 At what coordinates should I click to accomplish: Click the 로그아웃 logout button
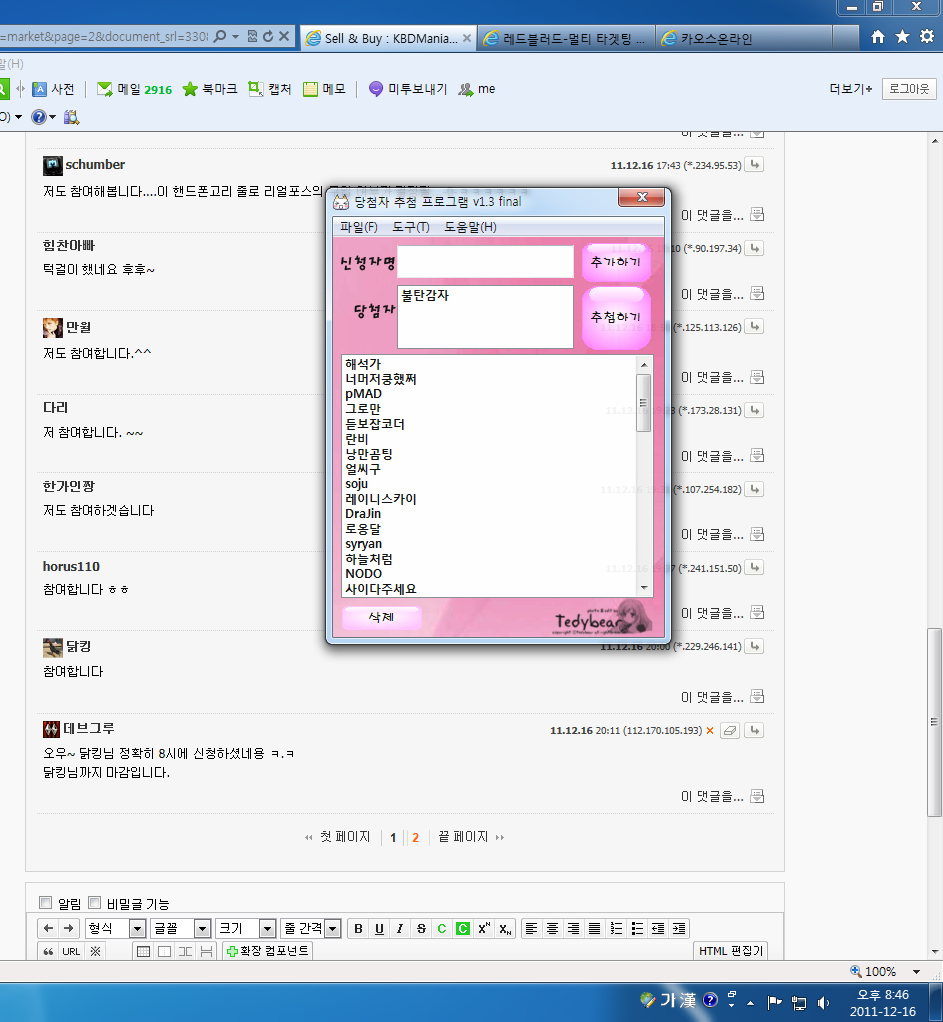(908, 89)
